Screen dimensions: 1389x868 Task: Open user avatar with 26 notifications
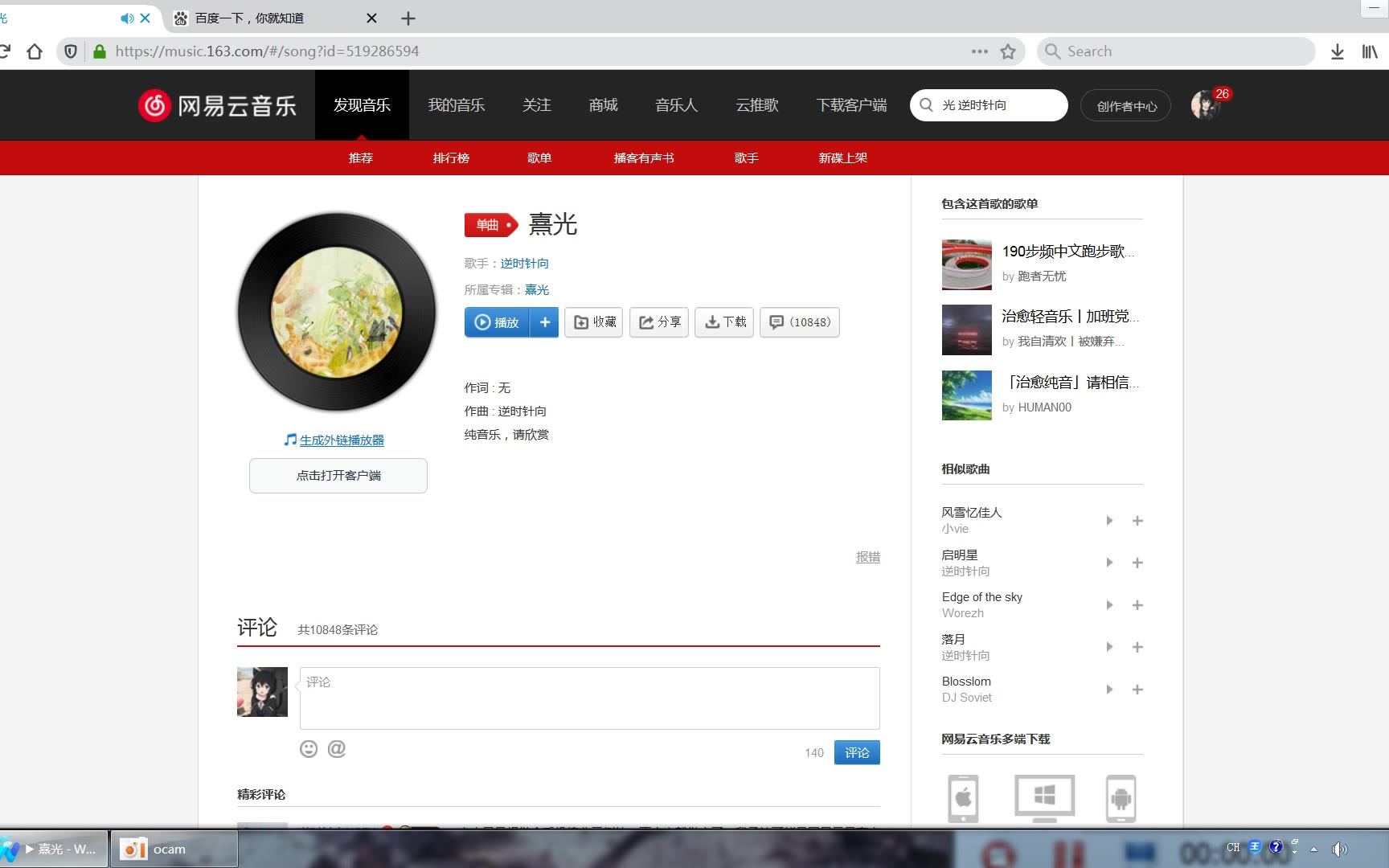(x=1205, y=105)
